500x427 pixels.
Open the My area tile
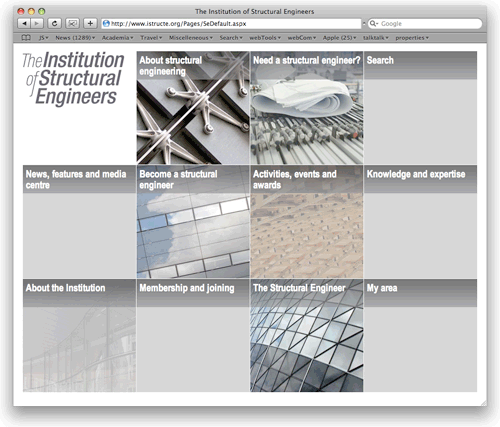point(420,335)
